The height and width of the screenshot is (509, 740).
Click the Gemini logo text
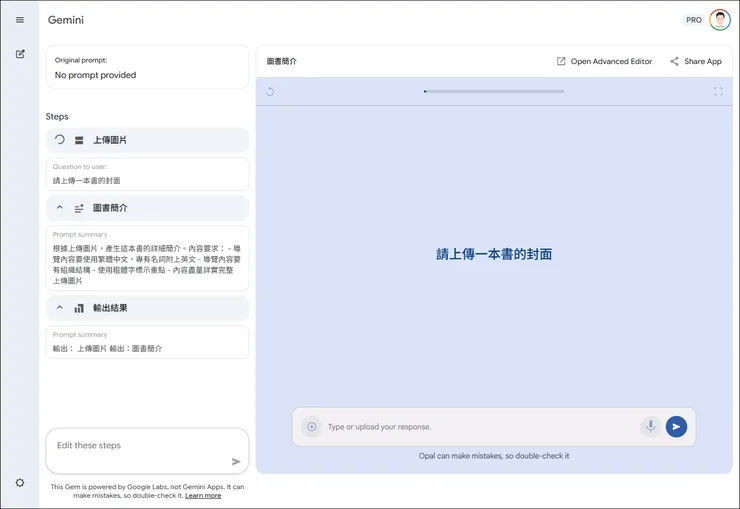pyautogui.click(x=66, y=20)
